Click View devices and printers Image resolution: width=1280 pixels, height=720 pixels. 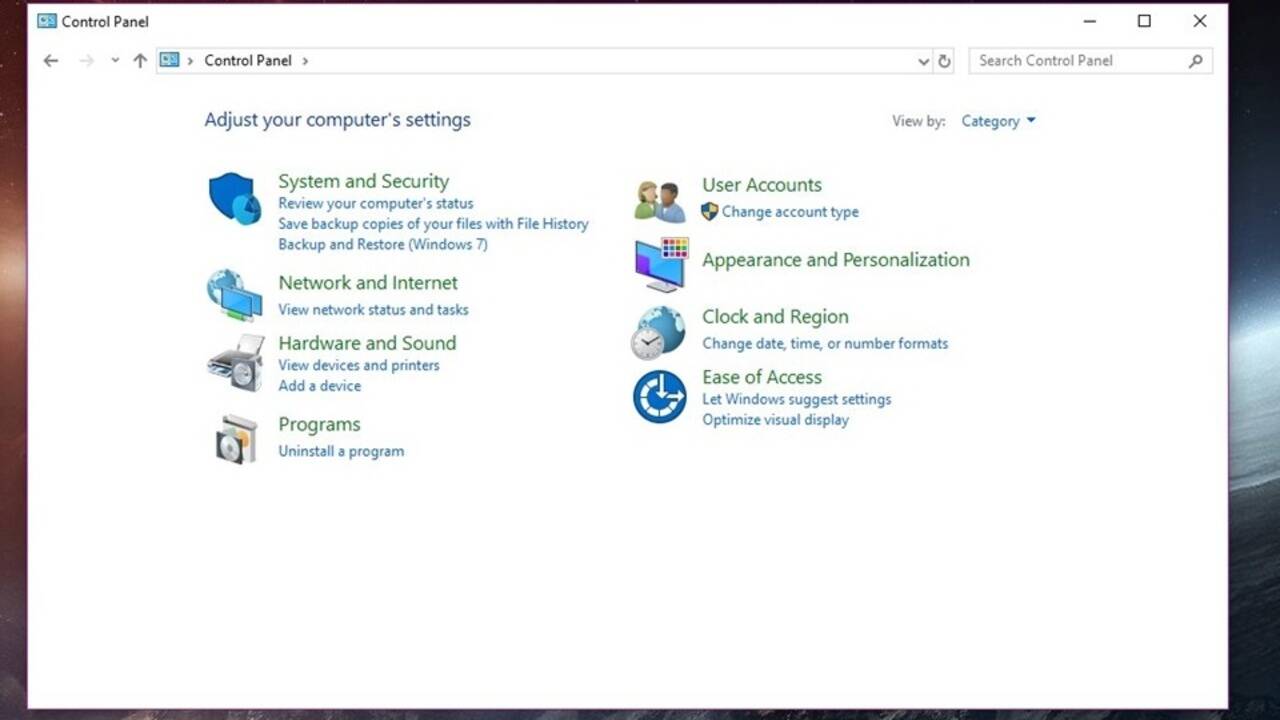point(359,365)
